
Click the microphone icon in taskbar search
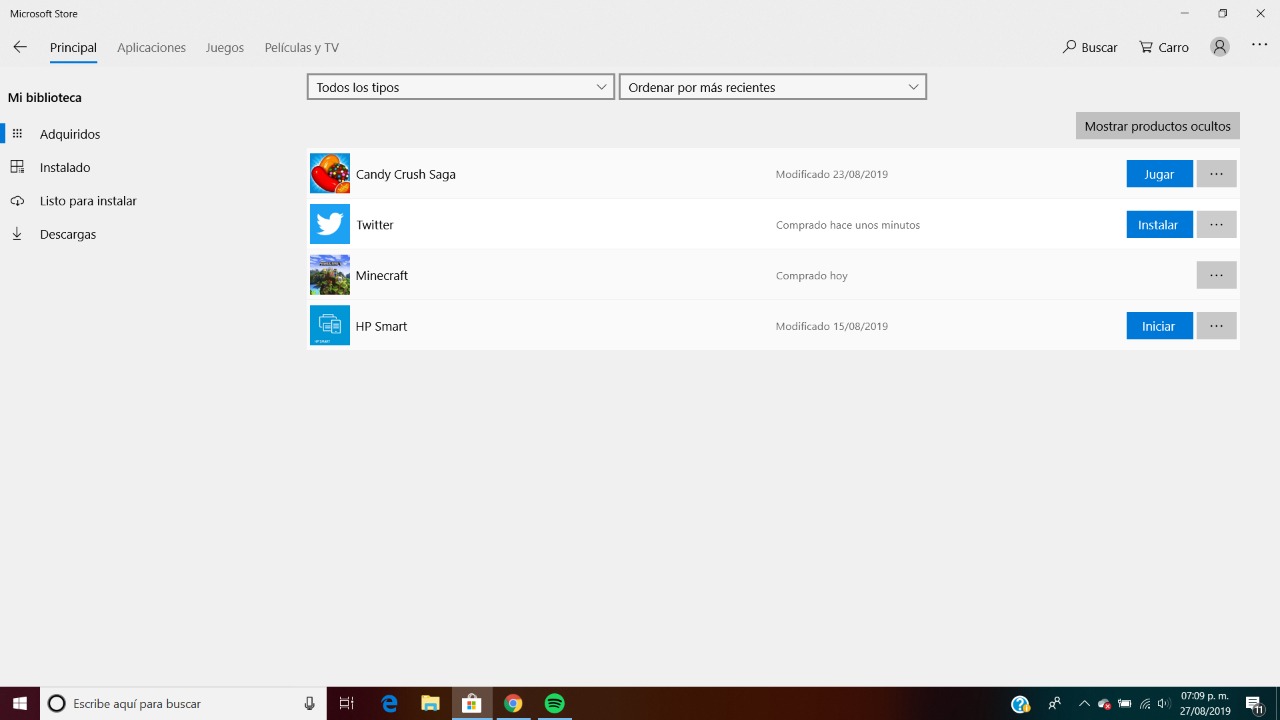(309, 704)
